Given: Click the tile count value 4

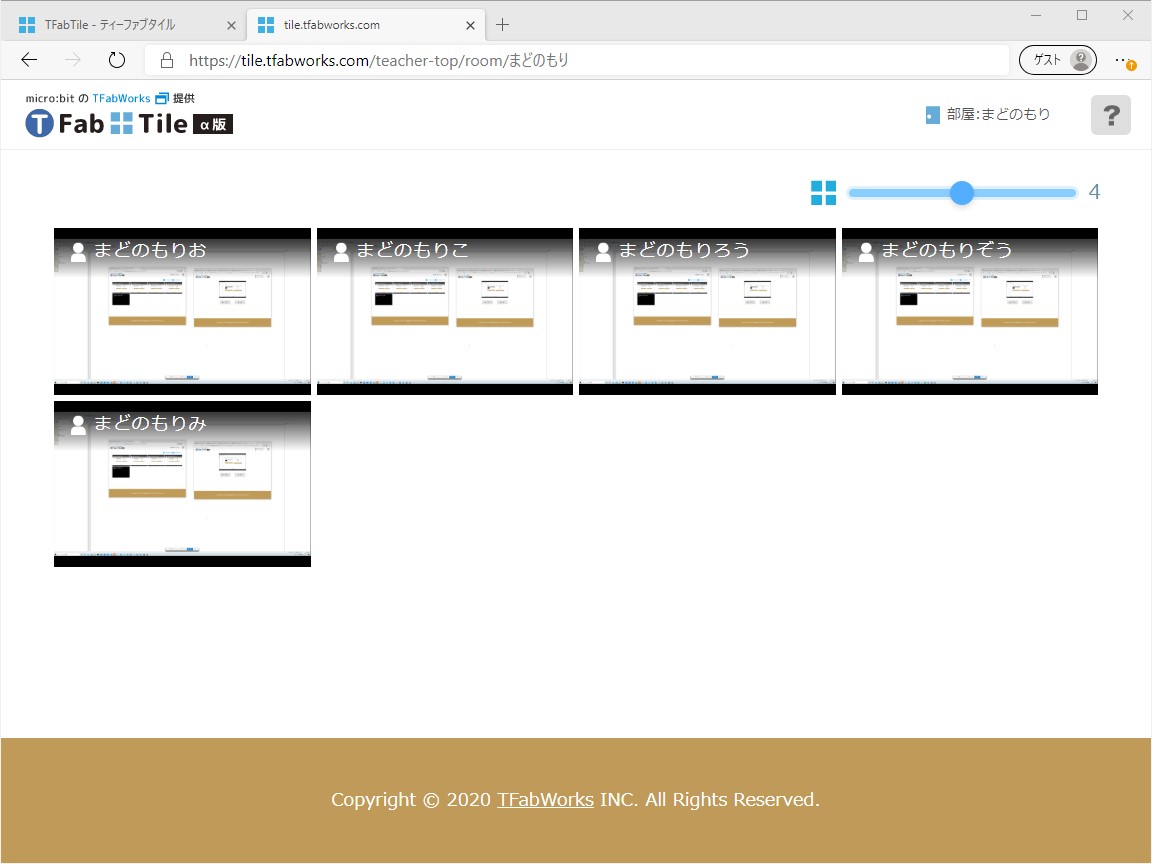Looking at the screenshot, I should click(1094, 192).
